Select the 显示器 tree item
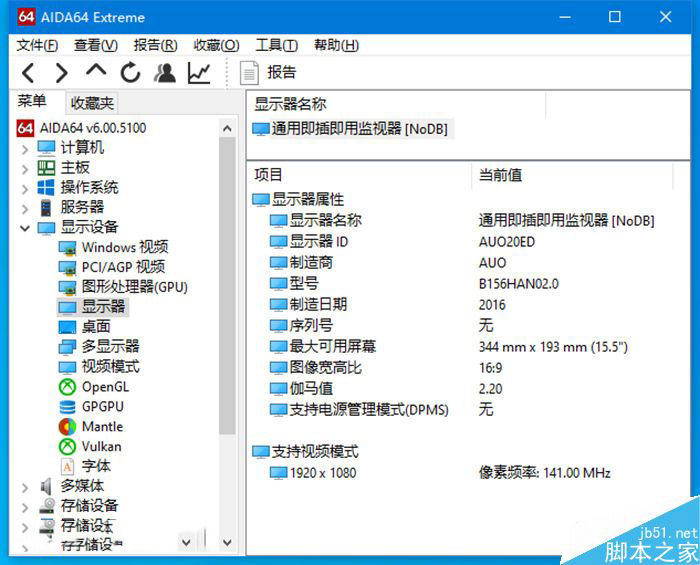The width and height of the screenshot is (700, 565). click(x=92, y=307)
